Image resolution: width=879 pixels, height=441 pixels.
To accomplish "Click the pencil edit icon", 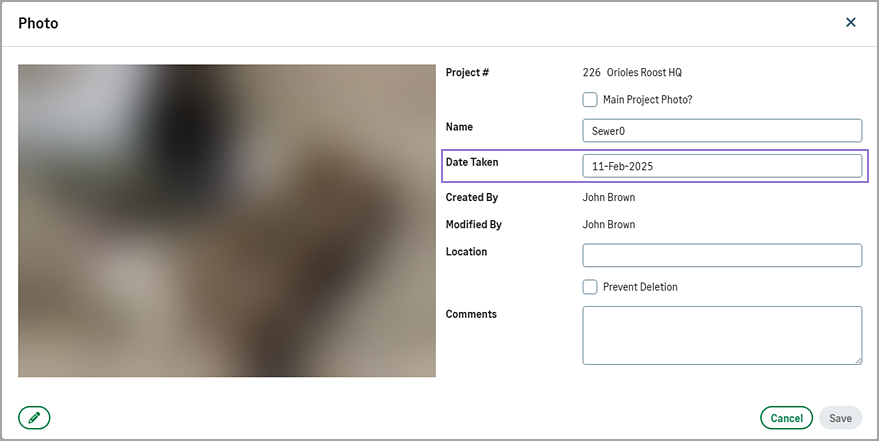I will (x=34, y=418).
